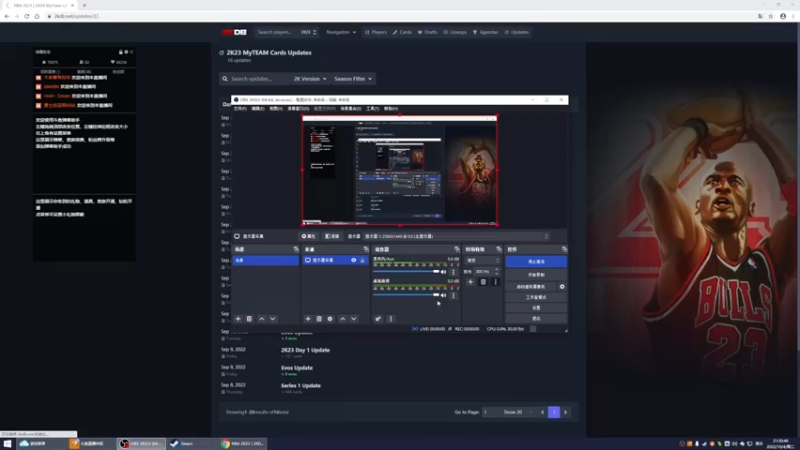Open the Windows Start menu

[7, 443]
